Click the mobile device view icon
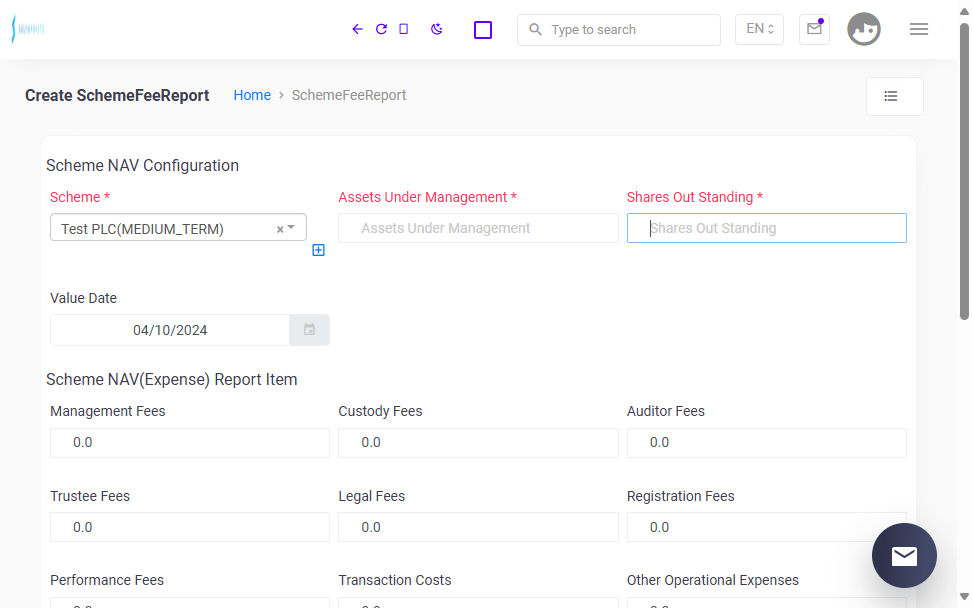Screen dimensions: 972x608 pyautogui.click(x=404, y=29)
